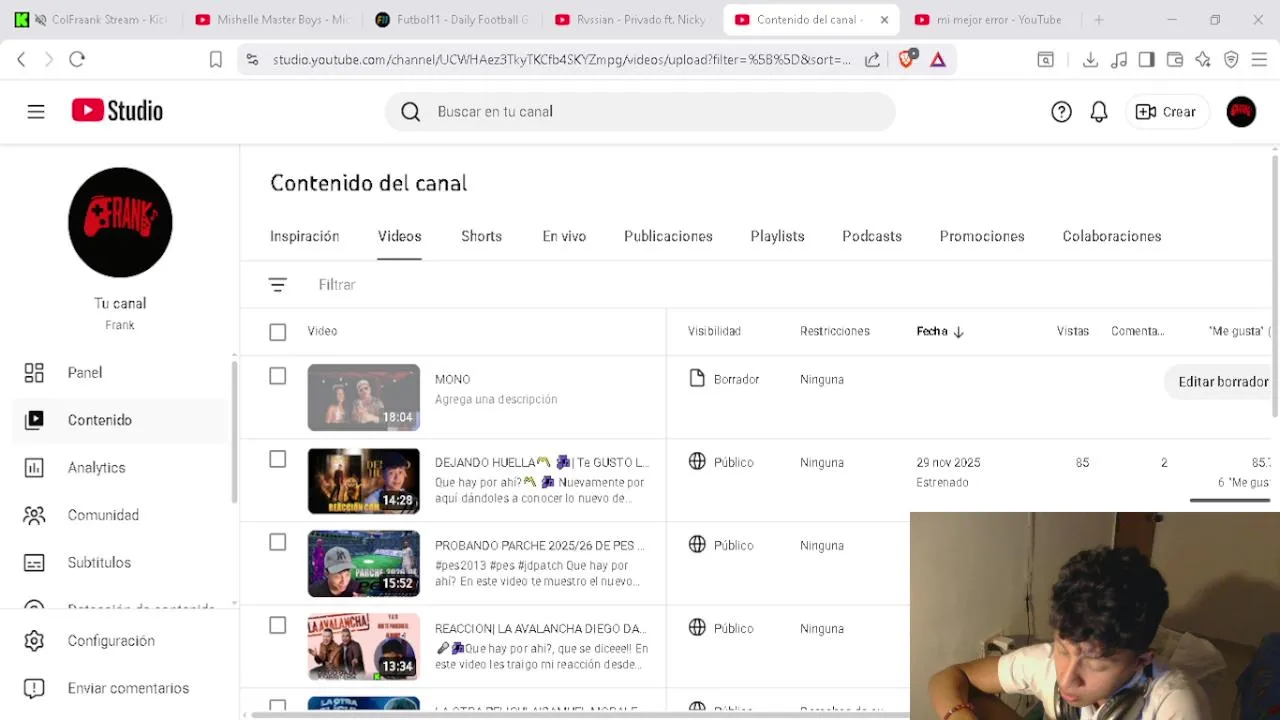Click the browser address bar URL
The height and width of the screenshot is (720, 1280).
(x=561, y=59)
